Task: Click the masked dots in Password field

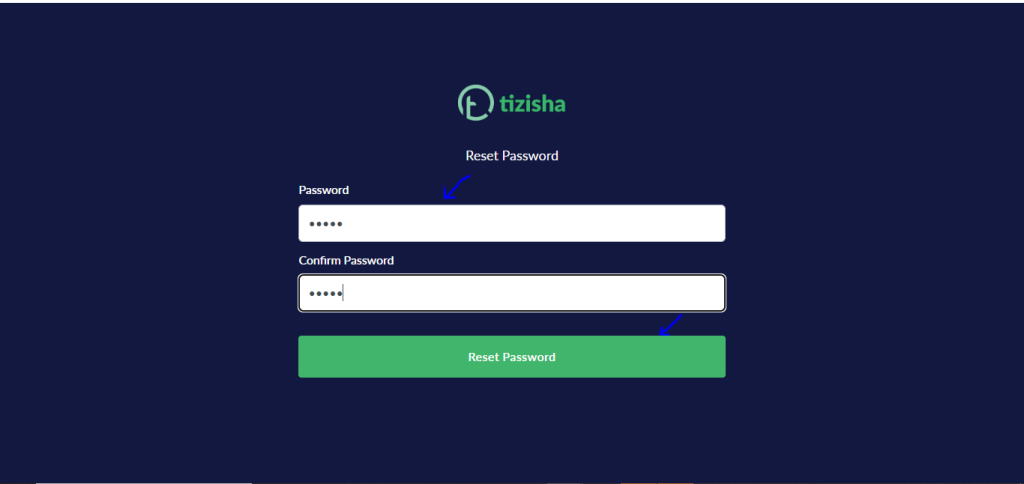Action: [326, 224]
